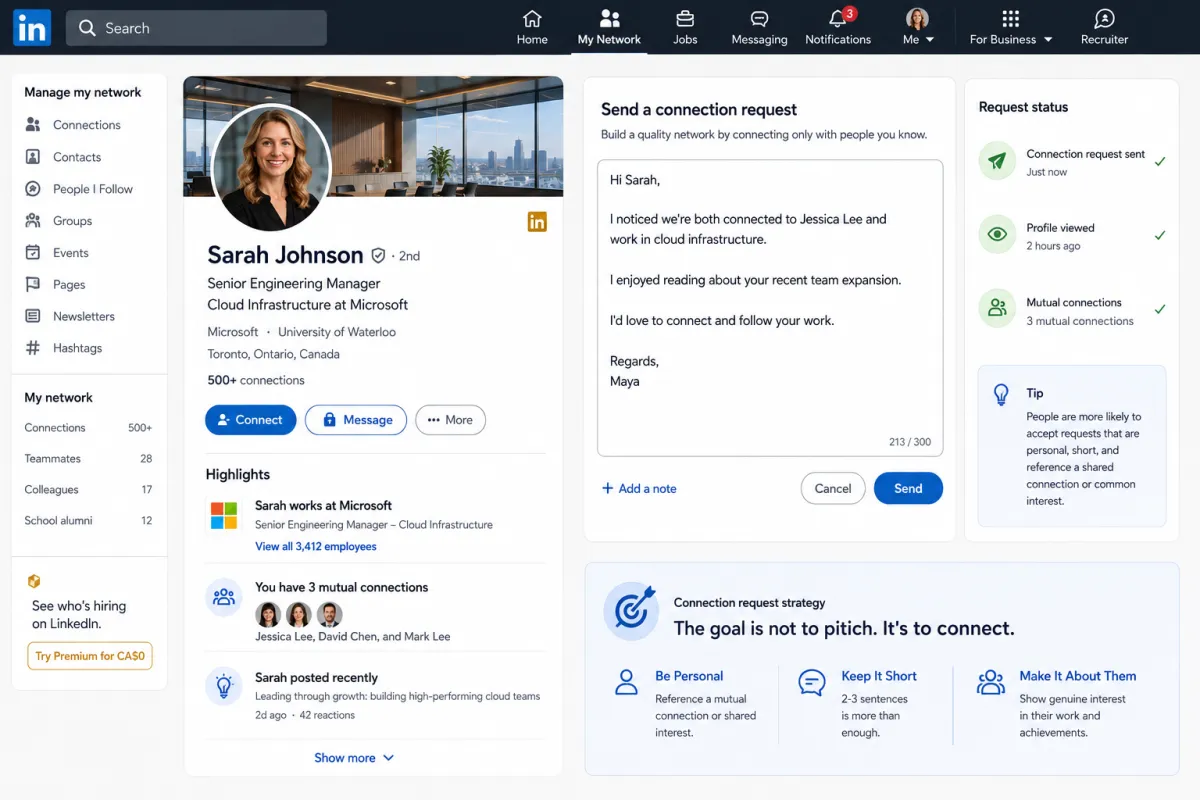The image size is (1200, 800).
Task: Click the post title Leading through growth
Action: point(398,696)
